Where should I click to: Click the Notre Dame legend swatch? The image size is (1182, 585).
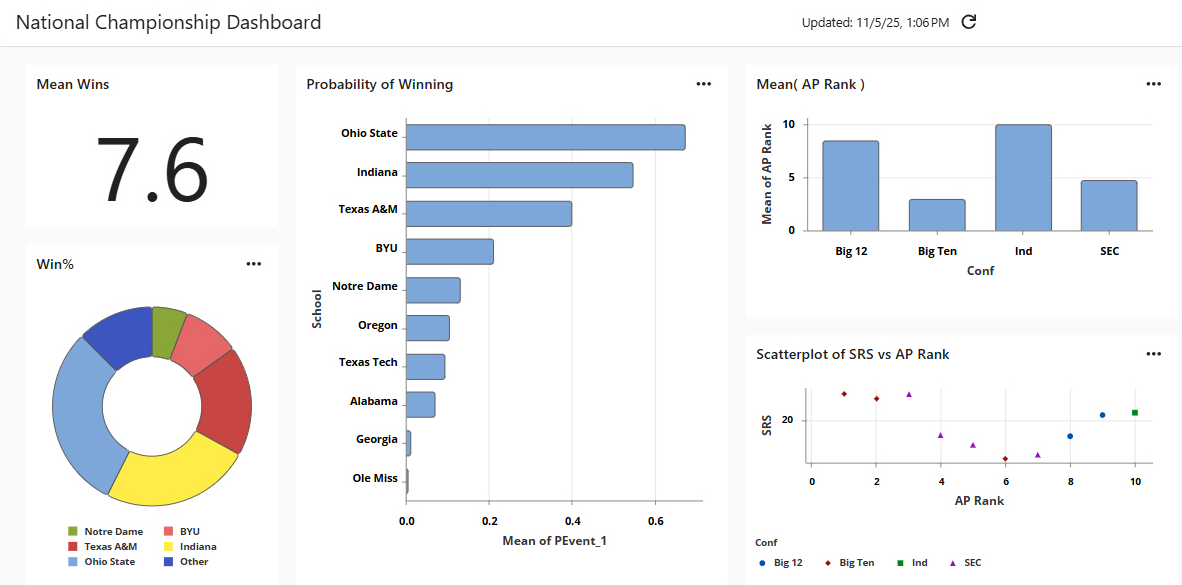pos(72,532)
